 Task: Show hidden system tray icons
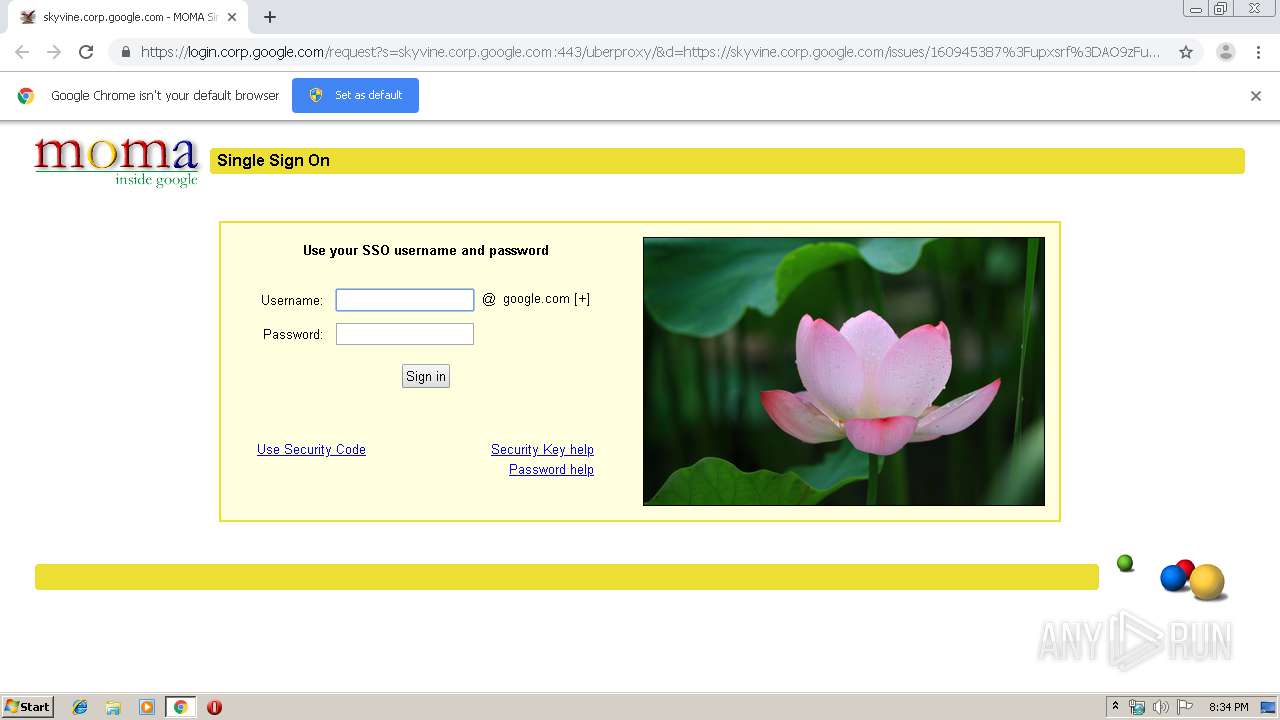pyautogui.click(x=1116, y=707)
